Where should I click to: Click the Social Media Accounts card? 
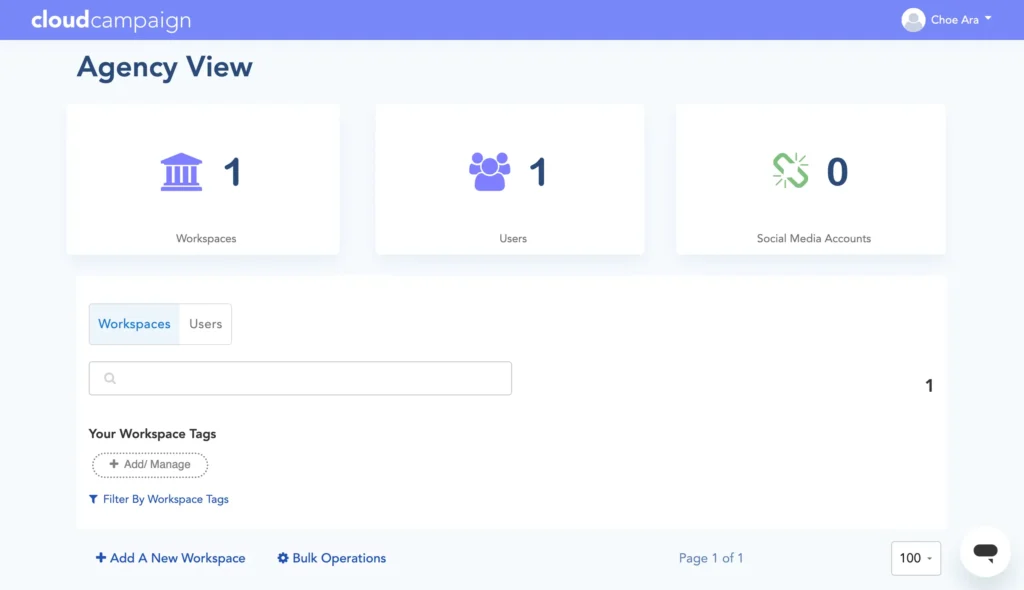(811, 180)
